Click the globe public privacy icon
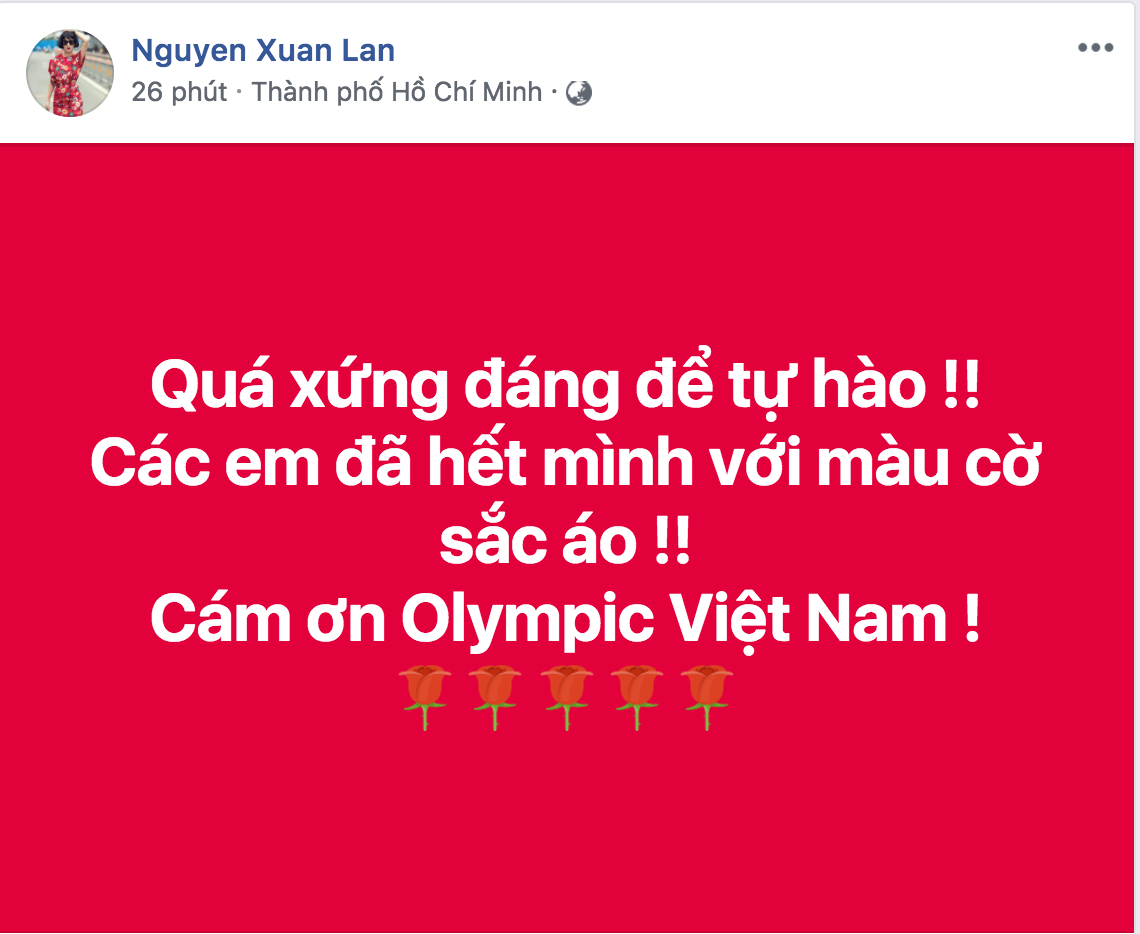This screenshot has height=934, width=1140. tap(579, 93)
